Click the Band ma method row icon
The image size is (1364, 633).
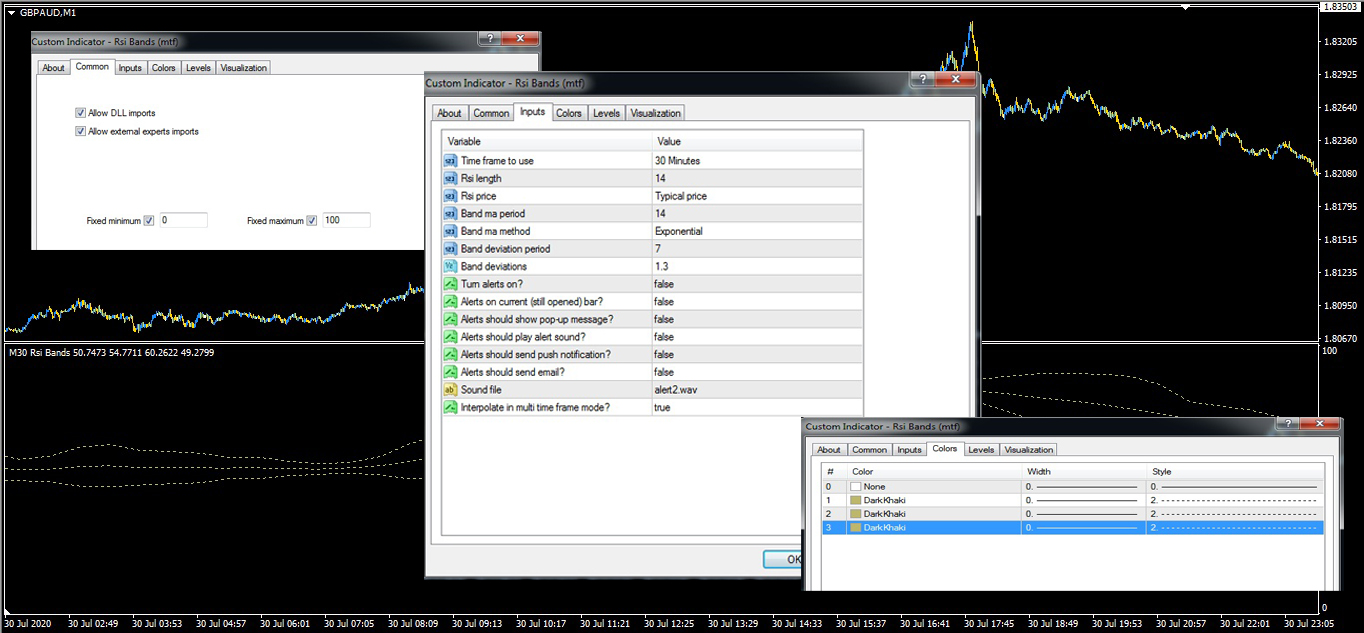pyautogui.click(x=450, y=231)
